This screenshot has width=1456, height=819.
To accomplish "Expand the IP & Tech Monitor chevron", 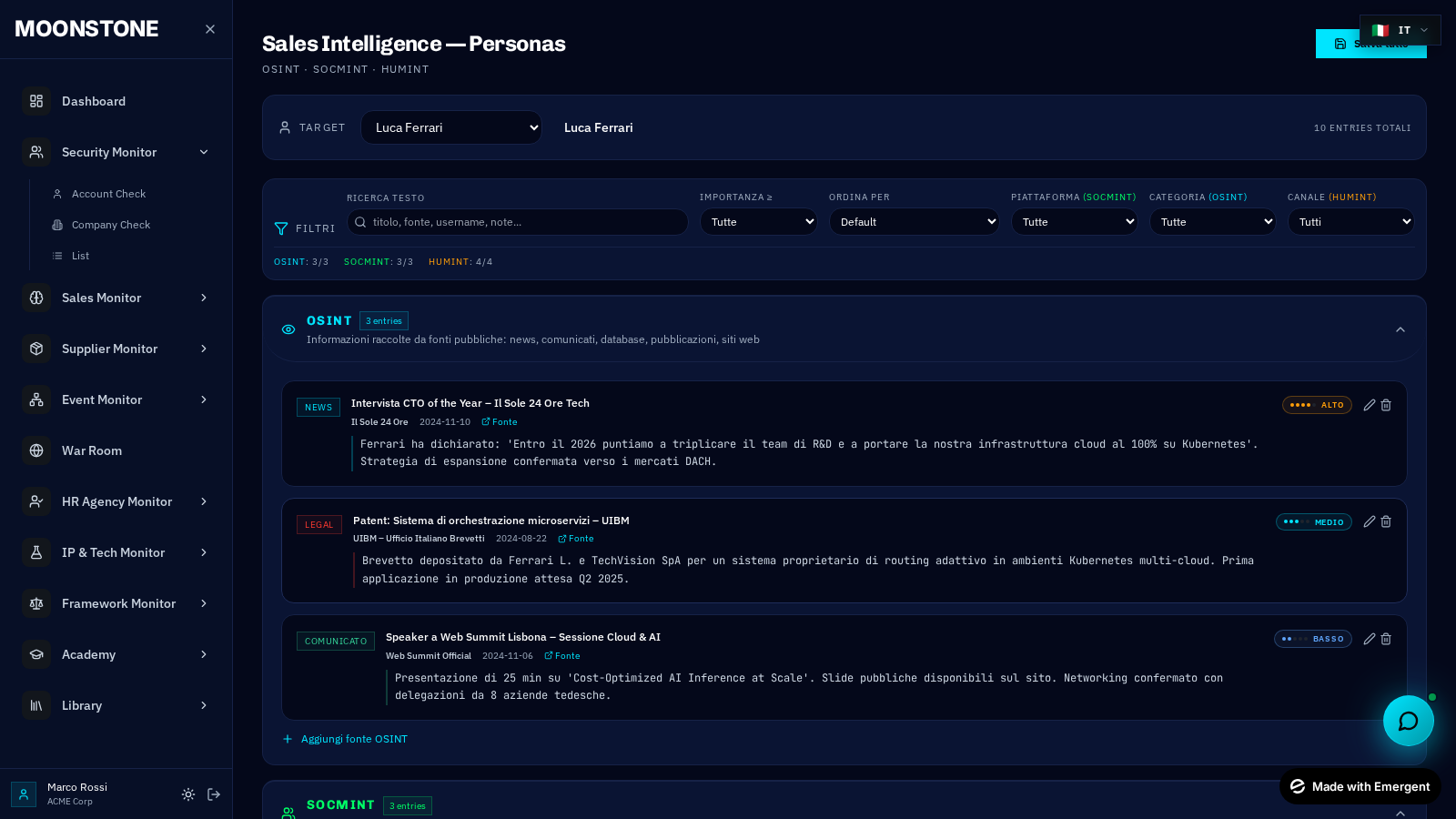I will click(x=204, y=552).
